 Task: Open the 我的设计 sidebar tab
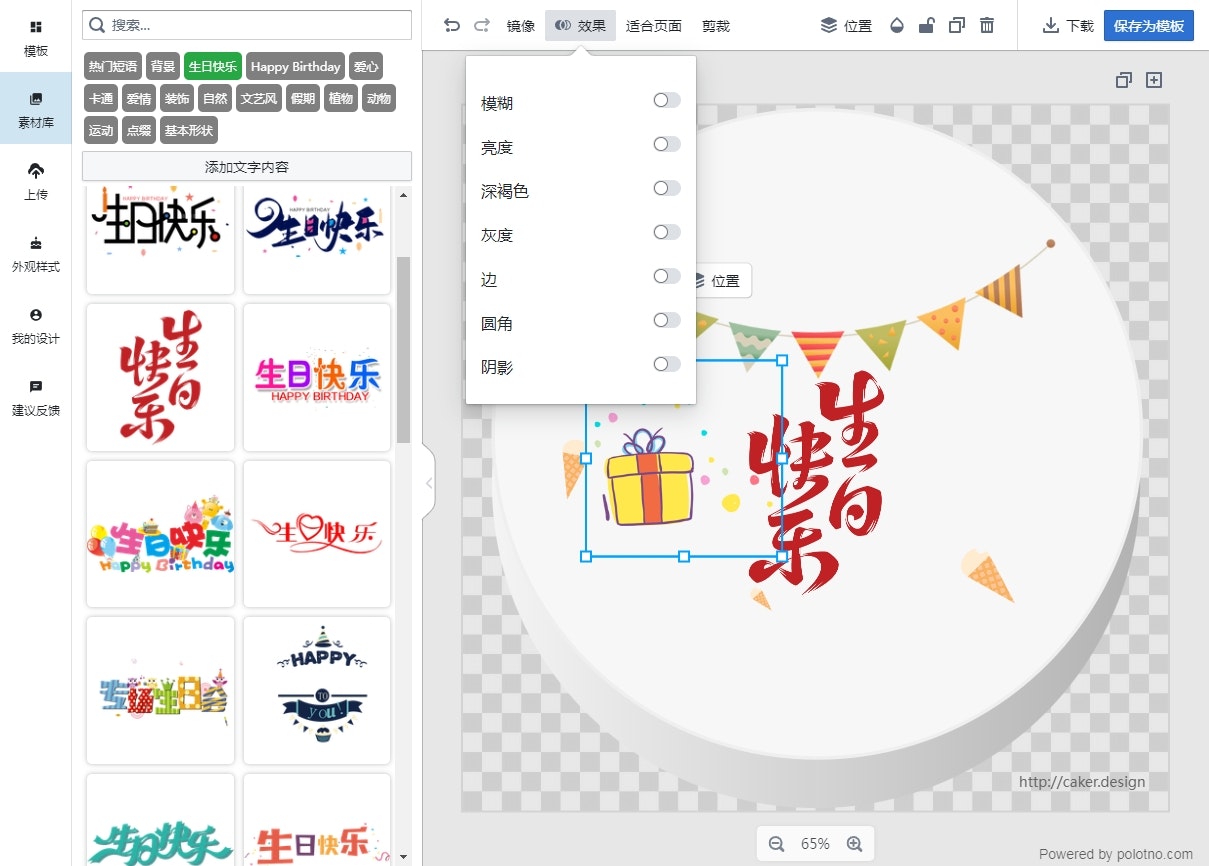pos(36,326)
